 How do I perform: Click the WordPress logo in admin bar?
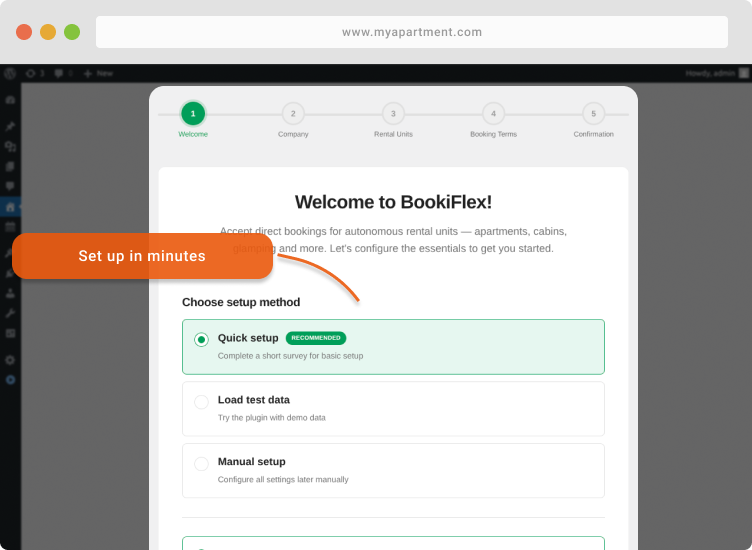pyautogui.click(x=10, y=73)
